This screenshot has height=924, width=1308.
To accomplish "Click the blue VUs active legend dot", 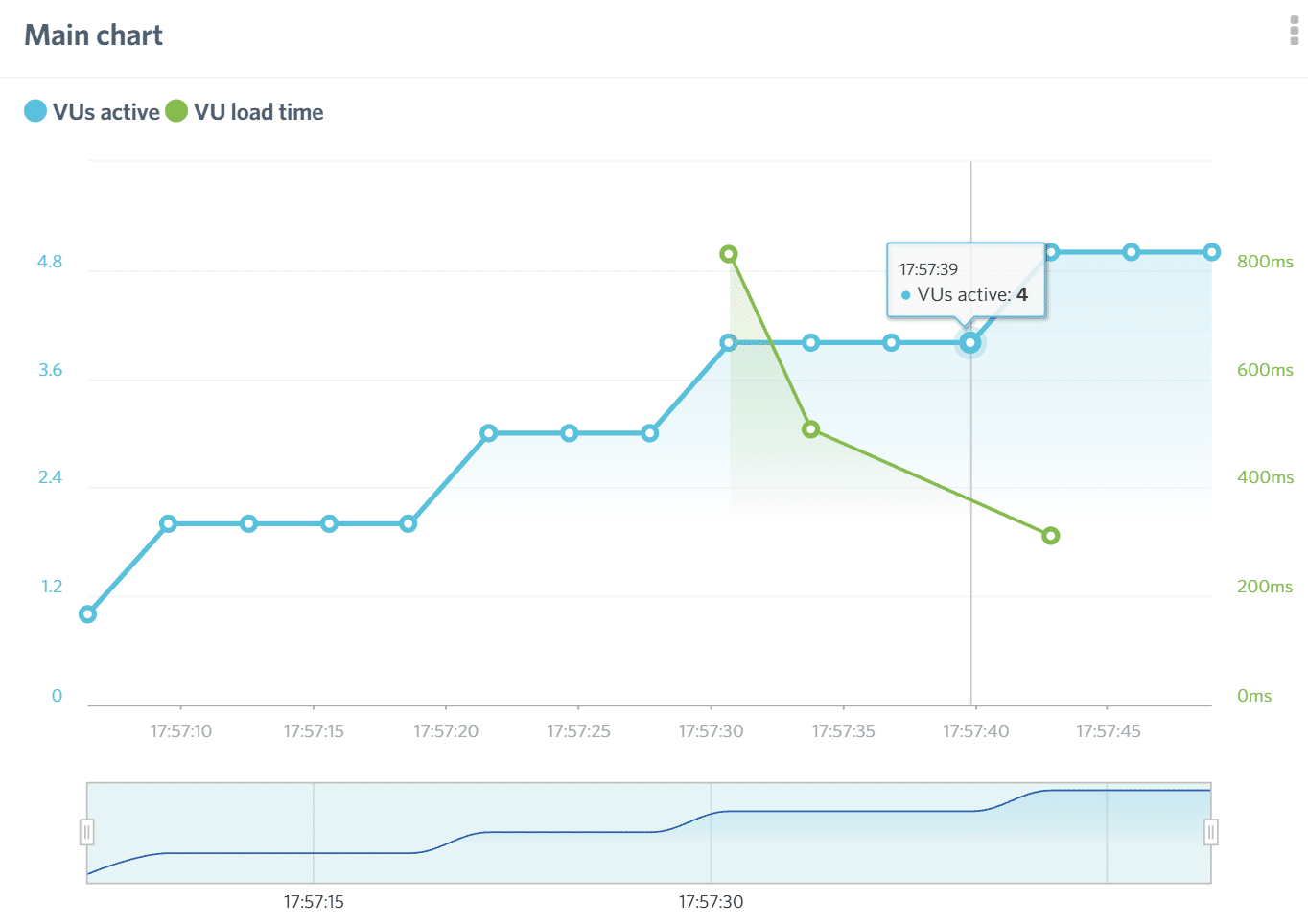I will tap(35, 111).
